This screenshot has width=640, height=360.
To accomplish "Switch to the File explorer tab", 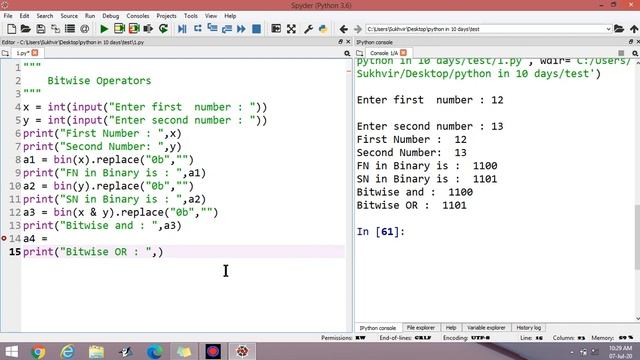I will 421,328.
